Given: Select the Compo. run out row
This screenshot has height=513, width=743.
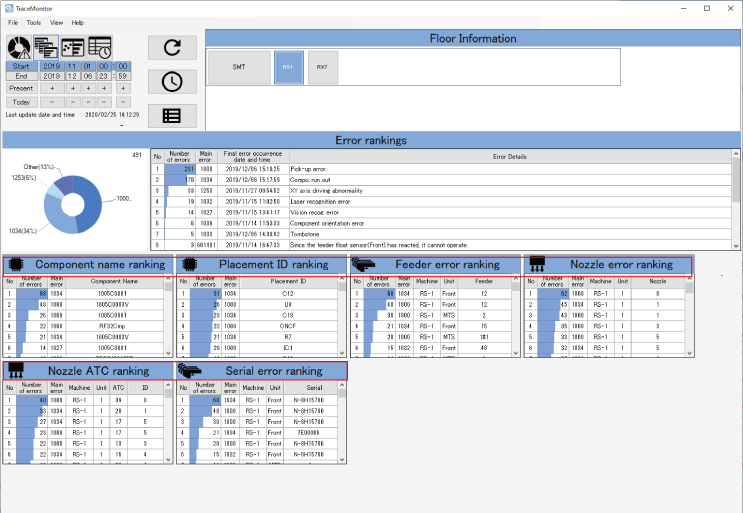Looking at the screenshot, I should [x=442, y=180].
